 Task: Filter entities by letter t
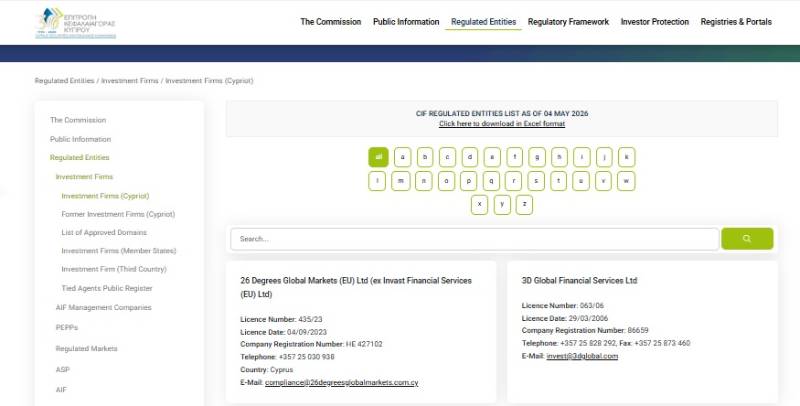[558, 181]
